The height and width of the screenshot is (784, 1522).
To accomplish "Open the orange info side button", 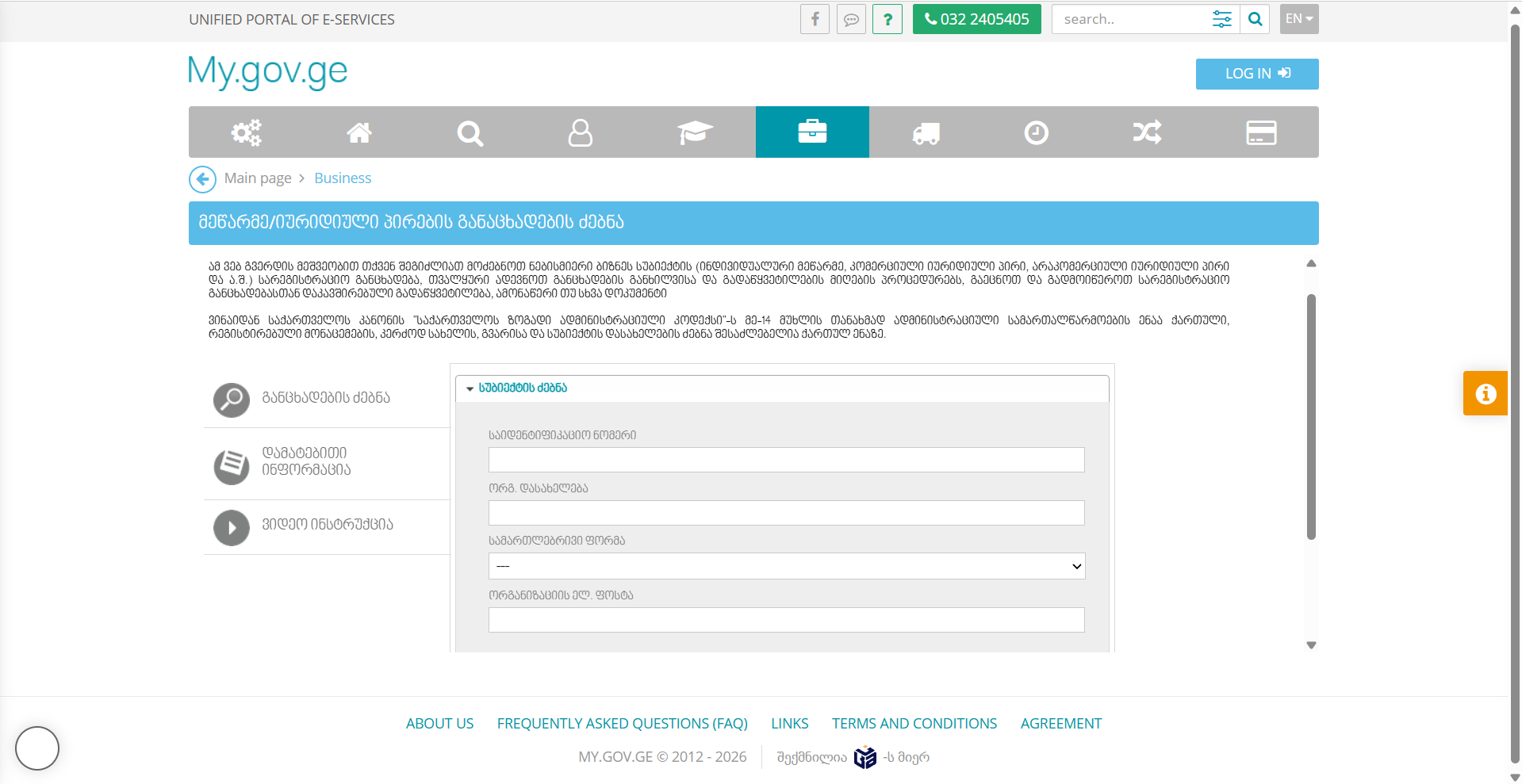I will [x=1486, y=393].
